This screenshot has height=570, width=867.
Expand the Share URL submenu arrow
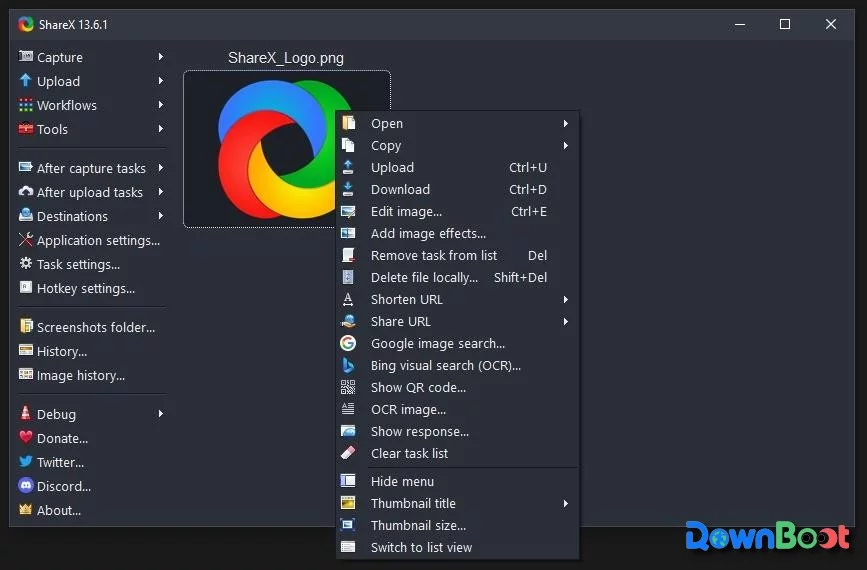point(566,321)
